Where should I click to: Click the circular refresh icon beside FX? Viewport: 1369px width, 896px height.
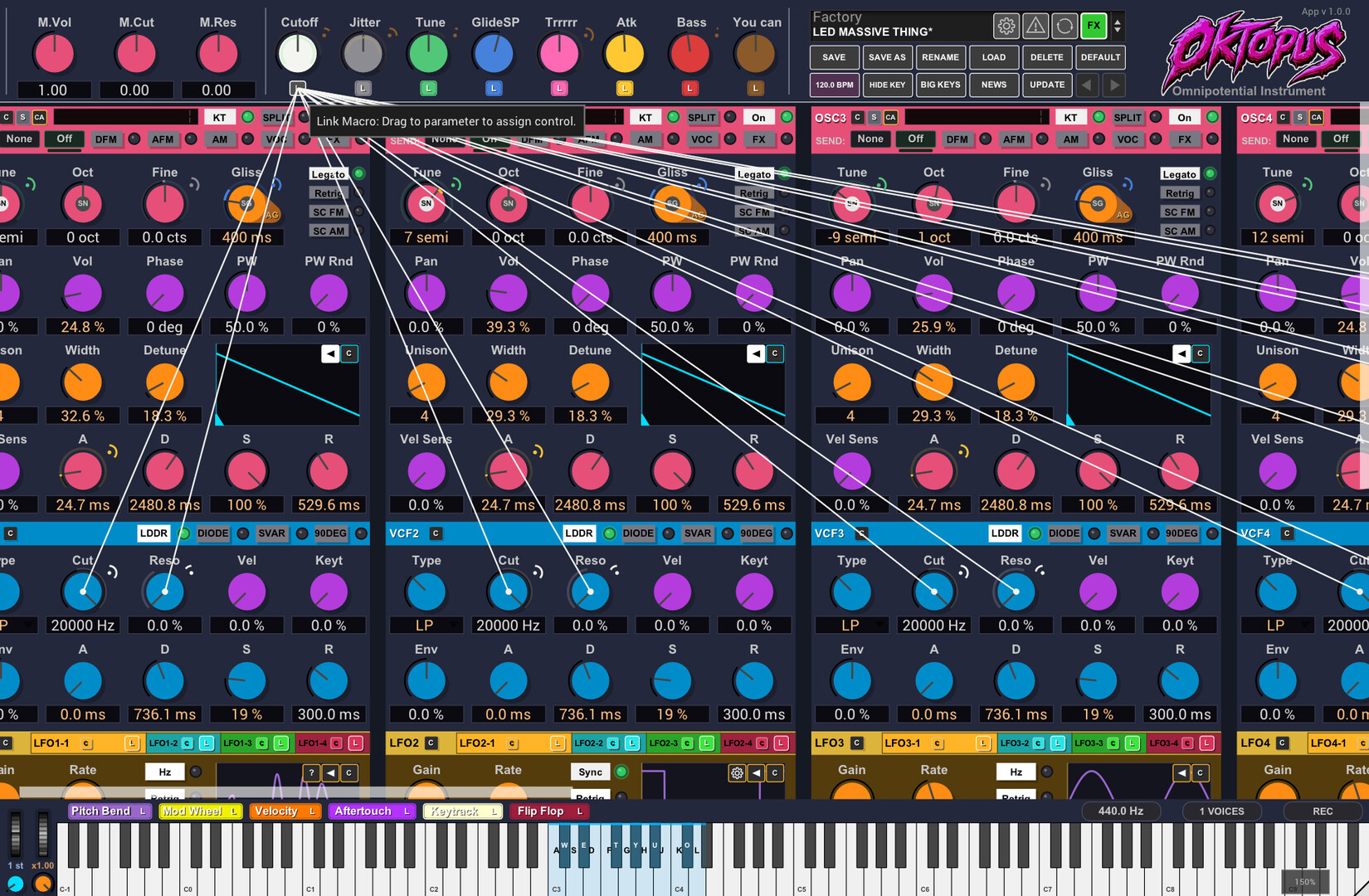(1065, 27)
